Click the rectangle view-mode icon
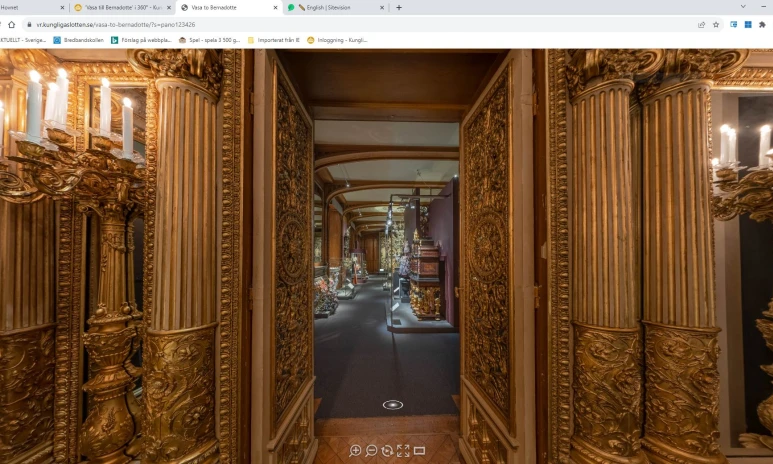Screen dimensions: 773x464 pos(419,451)
